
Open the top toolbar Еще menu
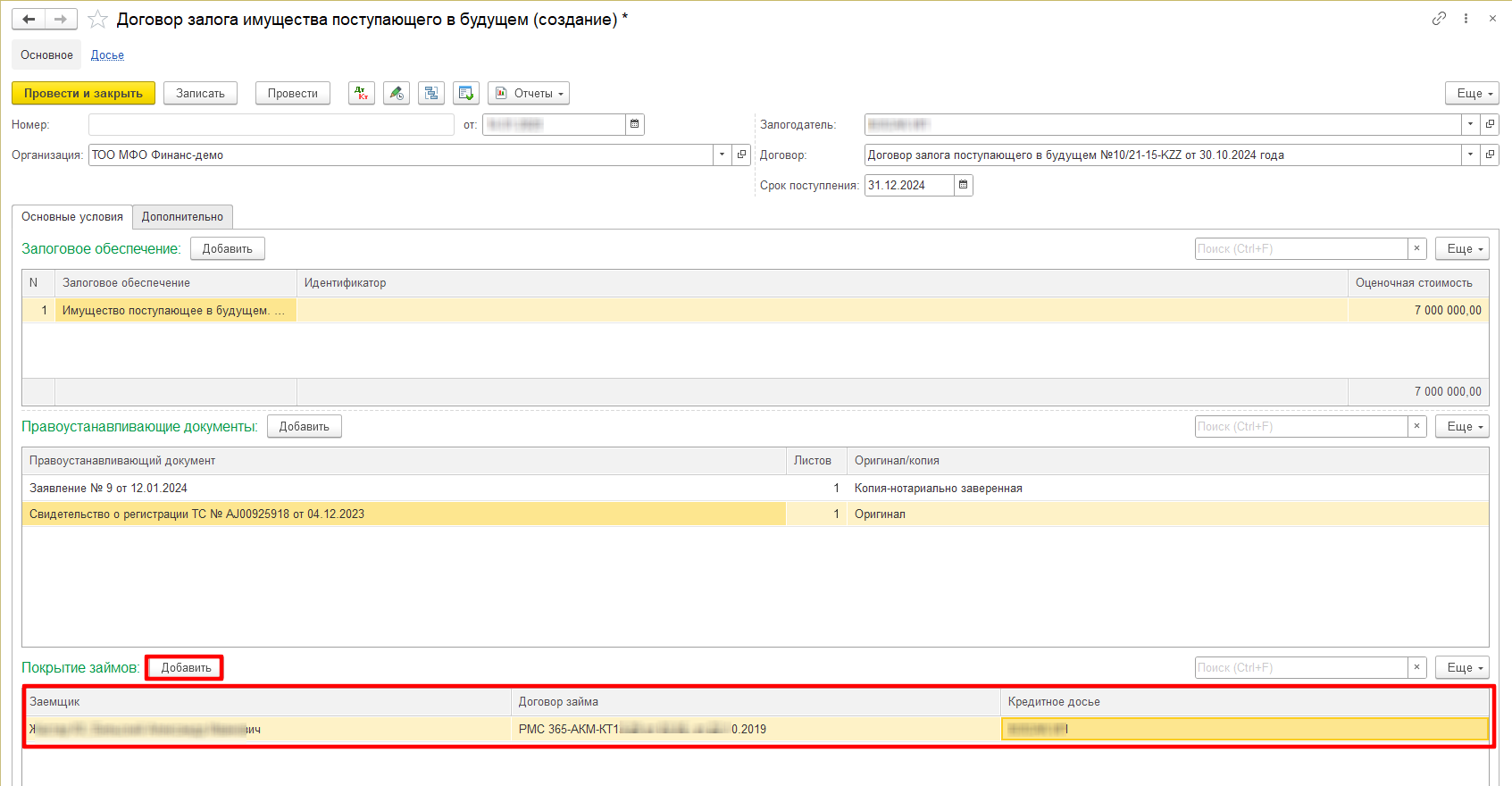pos(1472,93)
